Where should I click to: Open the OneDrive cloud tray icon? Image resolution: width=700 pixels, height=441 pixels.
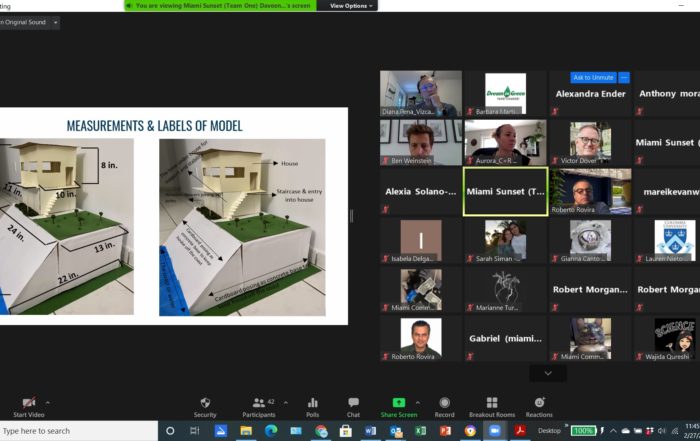coord(625,431)
